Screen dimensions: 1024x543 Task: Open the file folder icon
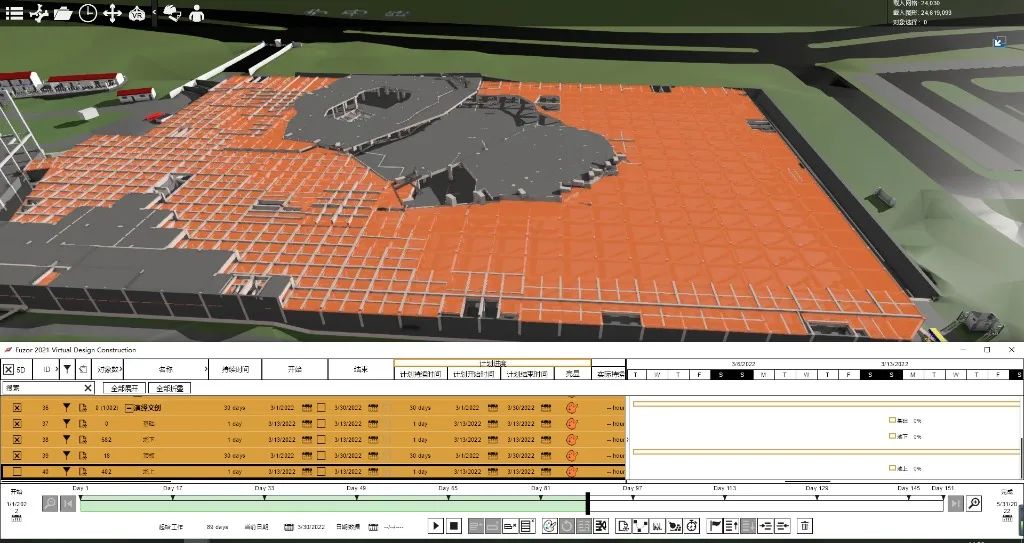point(63,13)
